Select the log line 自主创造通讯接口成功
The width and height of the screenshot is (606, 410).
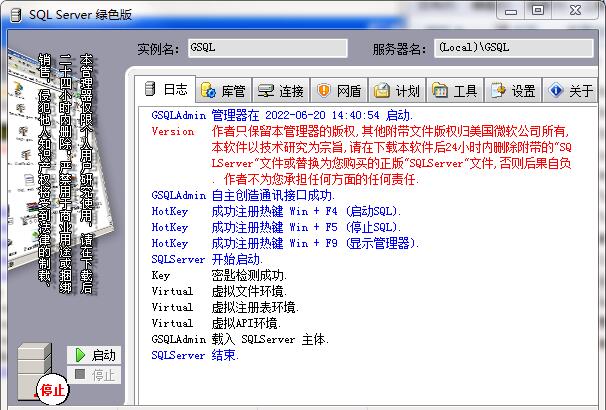[243, 195]
